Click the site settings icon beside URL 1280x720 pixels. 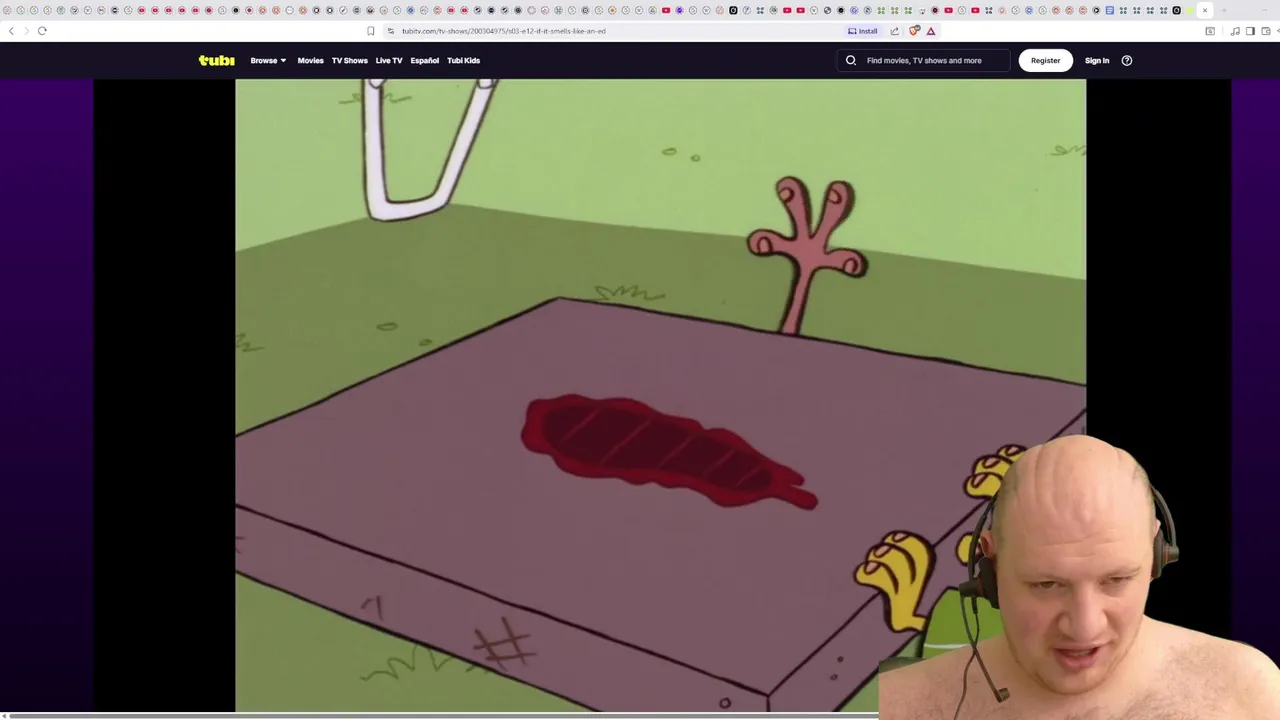[391, 31]
